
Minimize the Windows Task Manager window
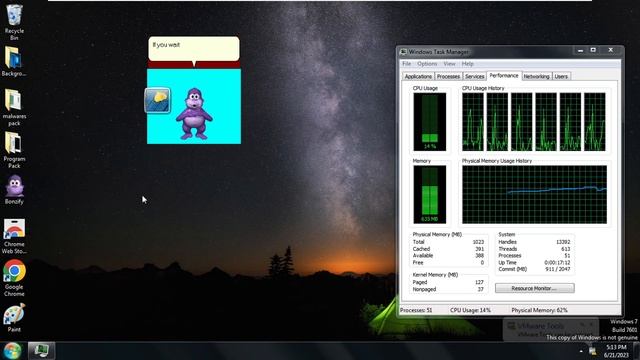click(x=580, y=50)
